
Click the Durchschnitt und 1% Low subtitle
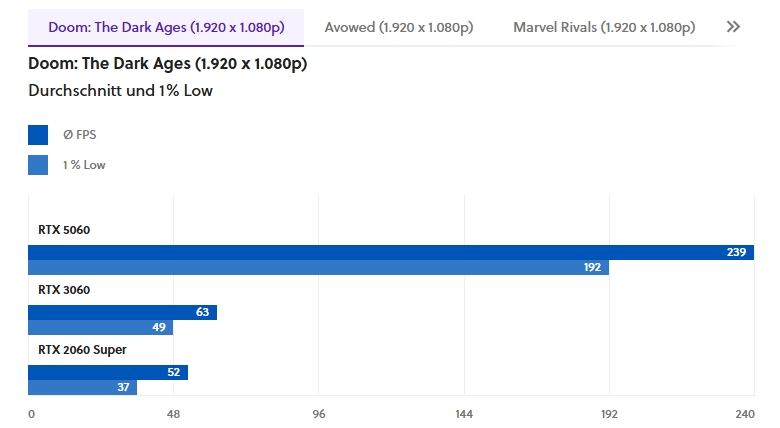[122, 90]
